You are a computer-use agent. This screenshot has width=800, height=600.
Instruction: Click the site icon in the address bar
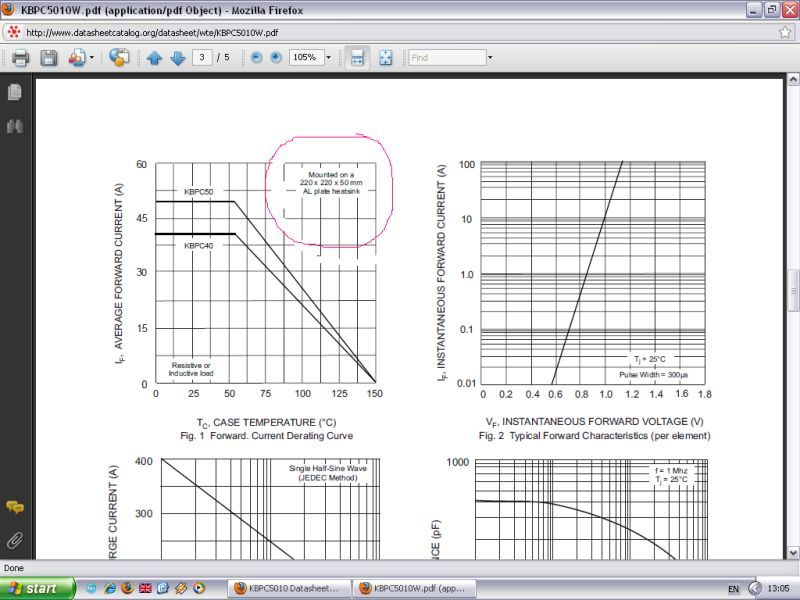coord(13,32)
